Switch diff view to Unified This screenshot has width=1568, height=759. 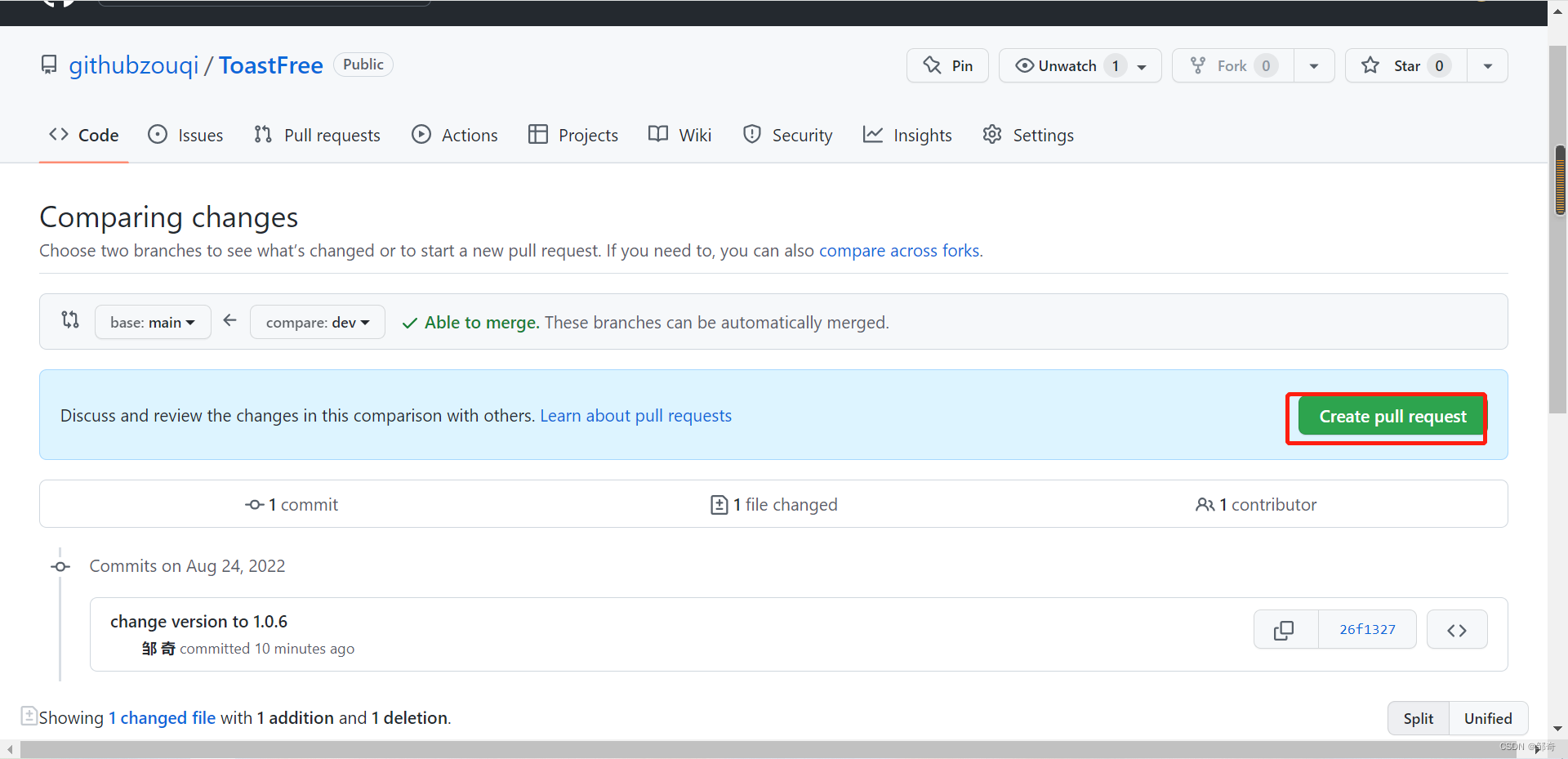(x=1488, y=718)
